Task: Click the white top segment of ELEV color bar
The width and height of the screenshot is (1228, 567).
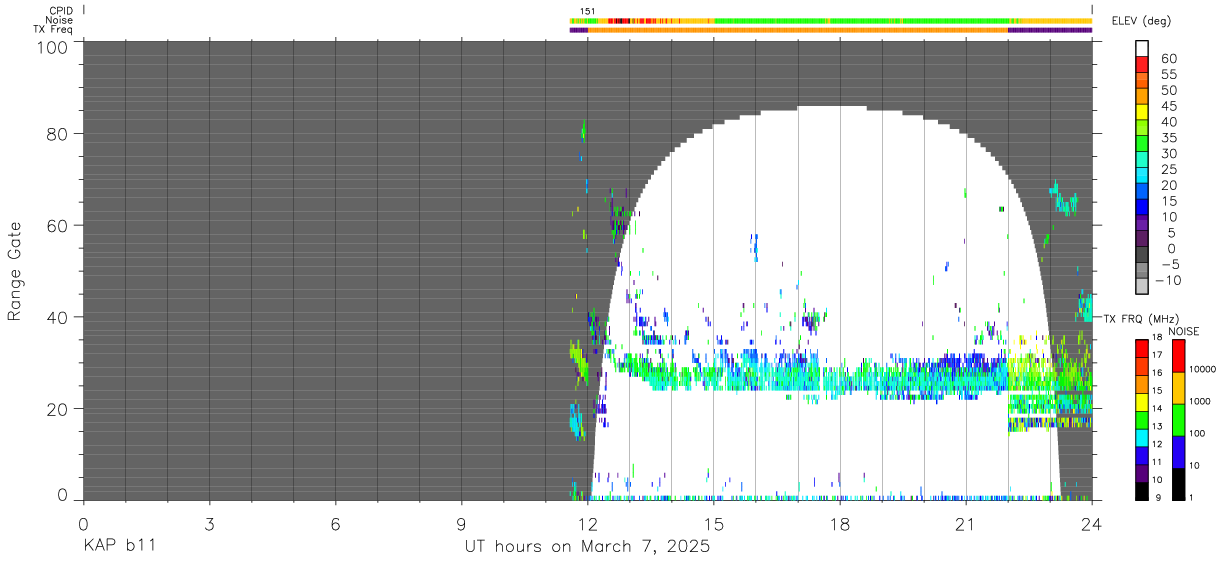Action: pyautogui.click(x=1142, y=48)
